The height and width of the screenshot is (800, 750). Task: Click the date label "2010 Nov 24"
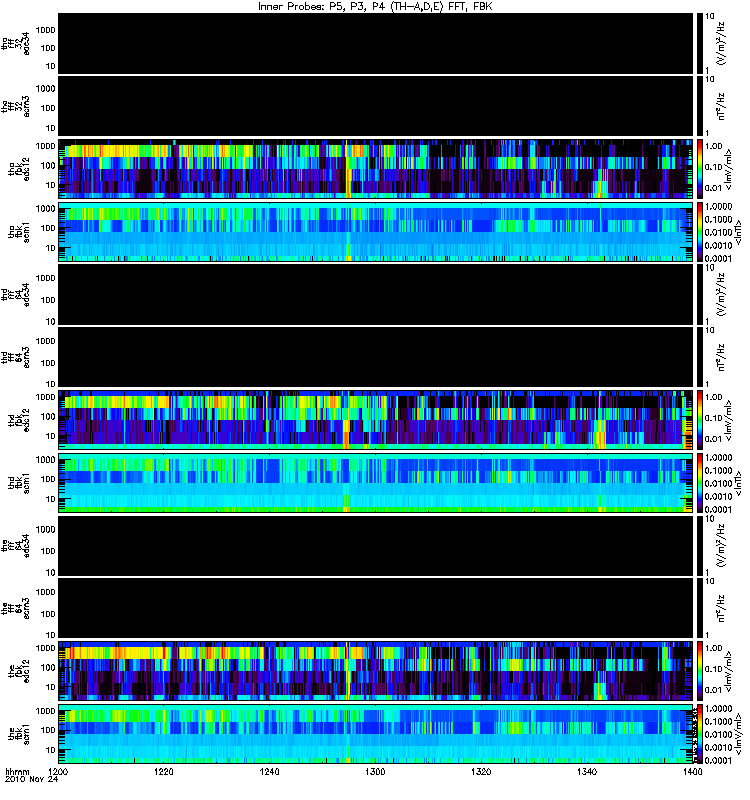tap(32, 780)
